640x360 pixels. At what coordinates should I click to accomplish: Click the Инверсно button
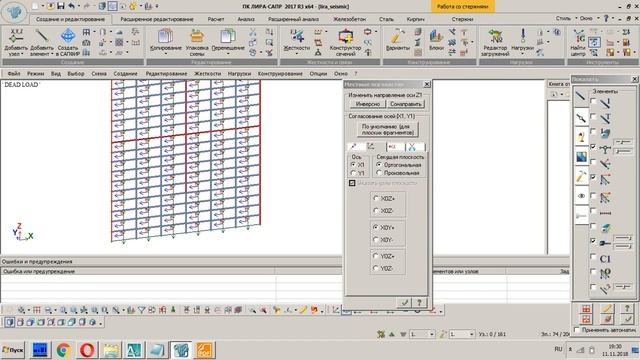(367, 104)
